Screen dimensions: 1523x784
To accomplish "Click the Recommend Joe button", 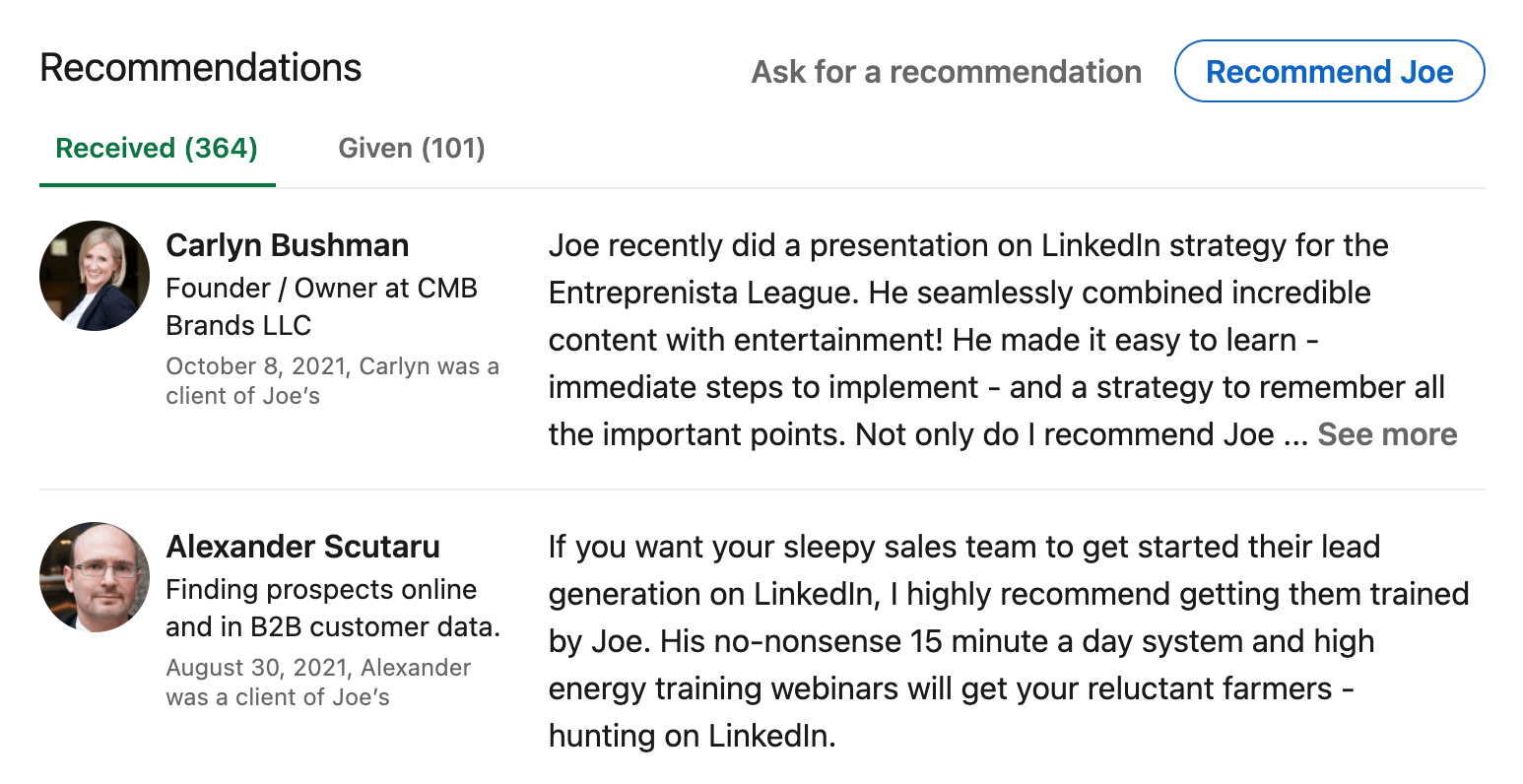I will [x=1329, y=72].
